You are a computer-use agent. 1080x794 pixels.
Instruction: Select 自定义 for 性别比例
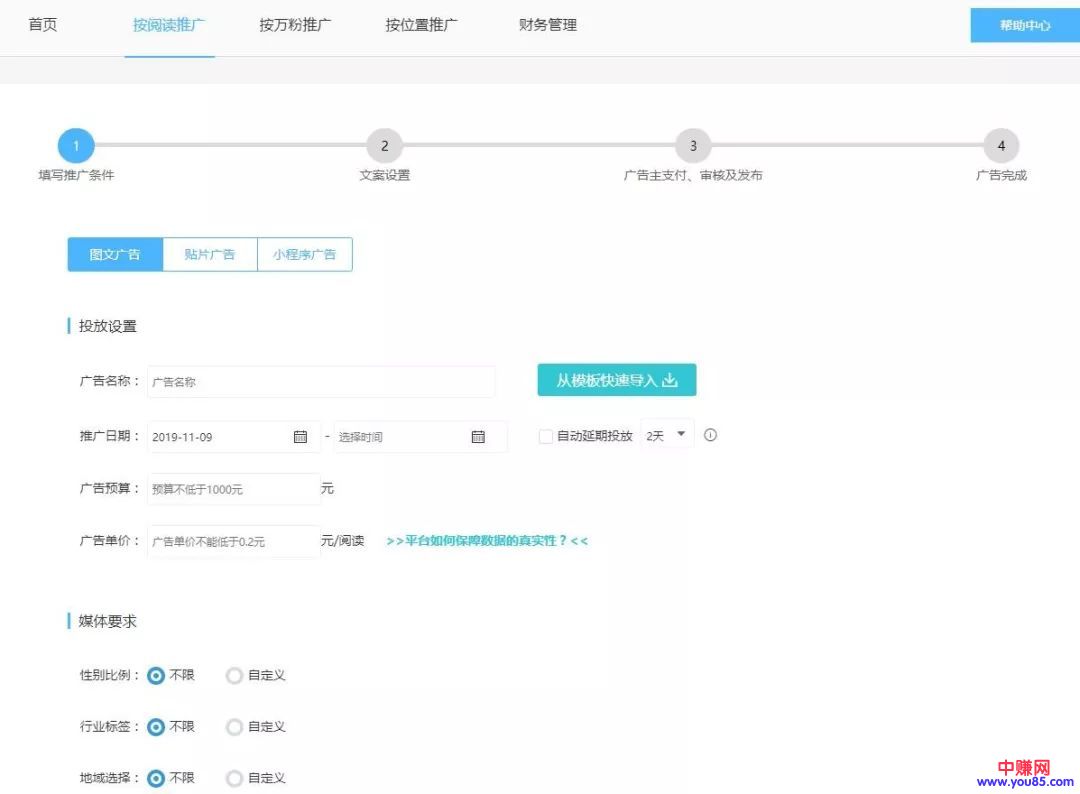click(x=235, y=676)
